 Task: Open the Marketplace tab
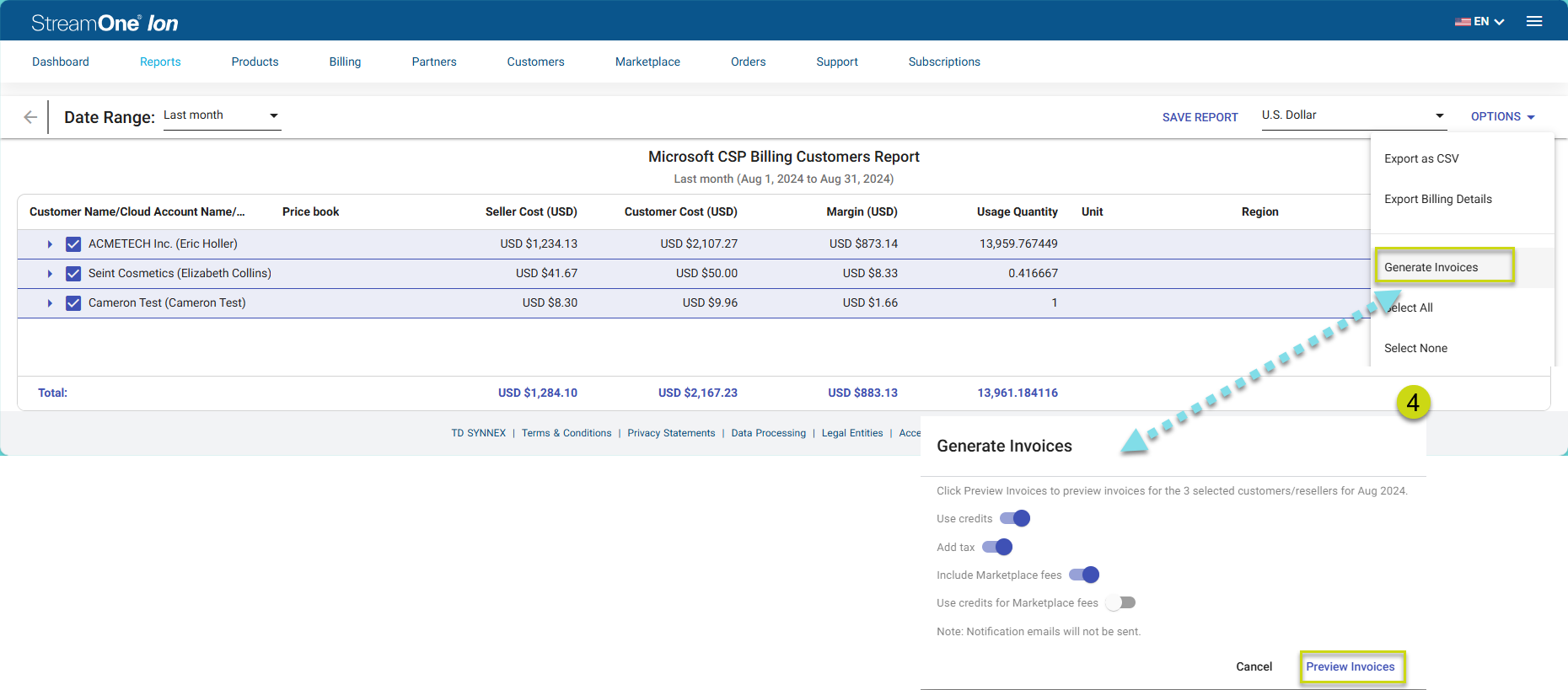[x=647, y=62]
